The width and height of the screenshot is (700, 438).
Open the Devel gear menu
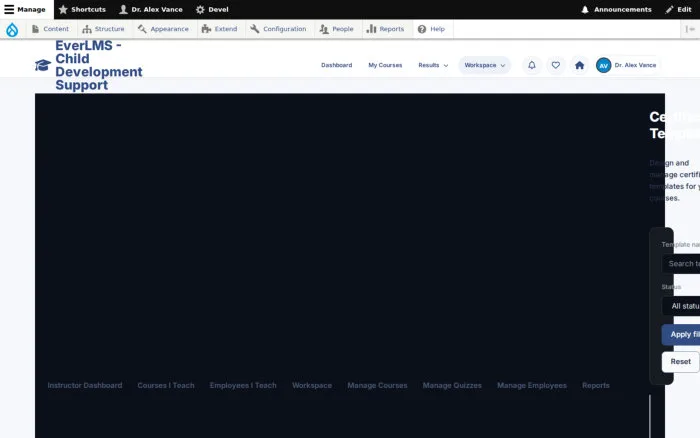coord(212,9)
